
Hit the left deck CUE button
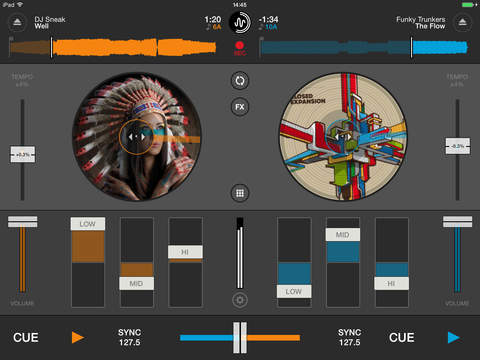coord(26,337)
